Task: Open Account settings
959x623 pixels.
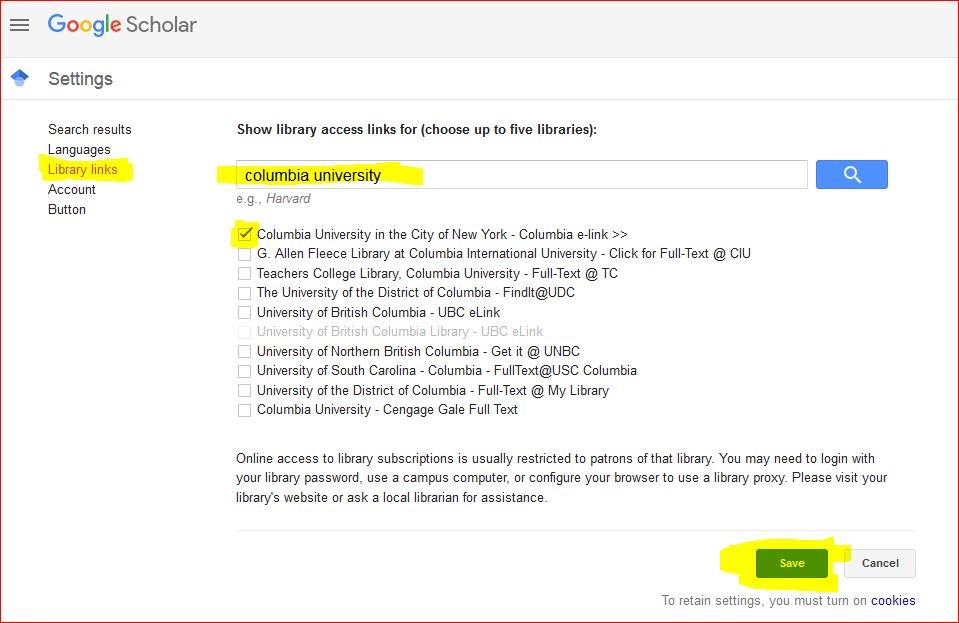Action: 72,190
